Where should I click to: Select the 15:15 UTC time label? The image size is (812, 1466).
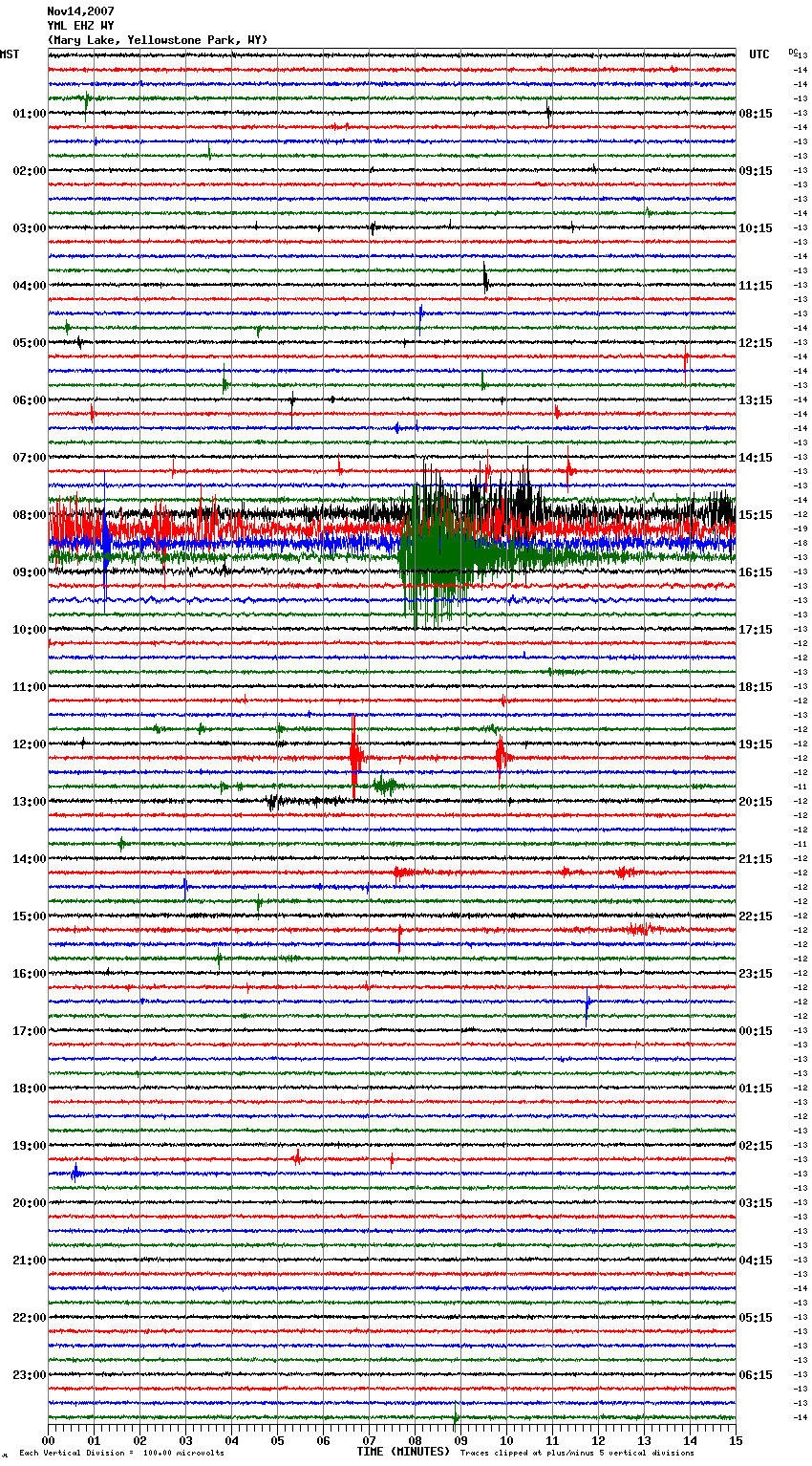point(756,515)
